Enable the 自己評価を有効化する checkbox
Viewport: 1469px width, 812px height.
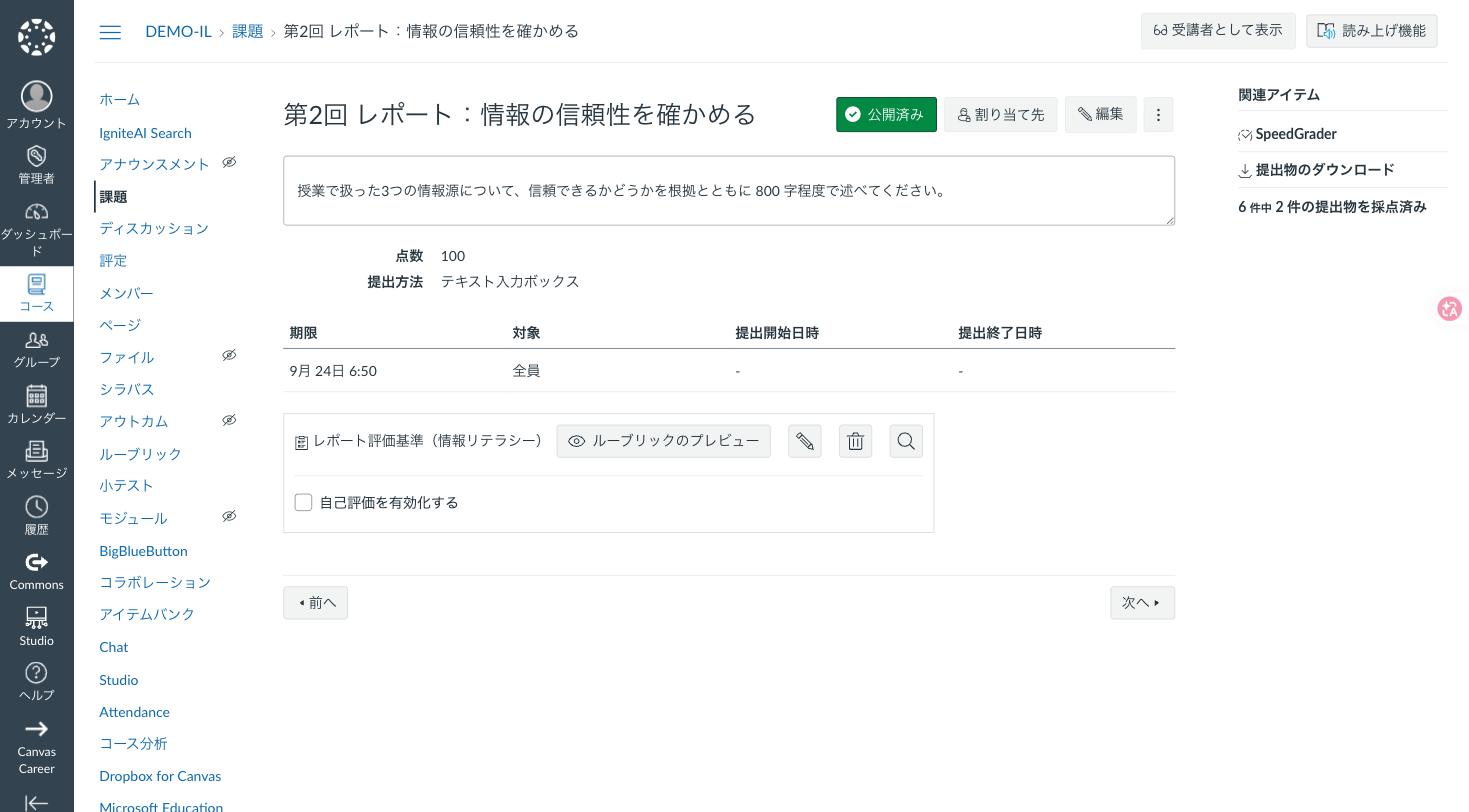coord(304,503)
